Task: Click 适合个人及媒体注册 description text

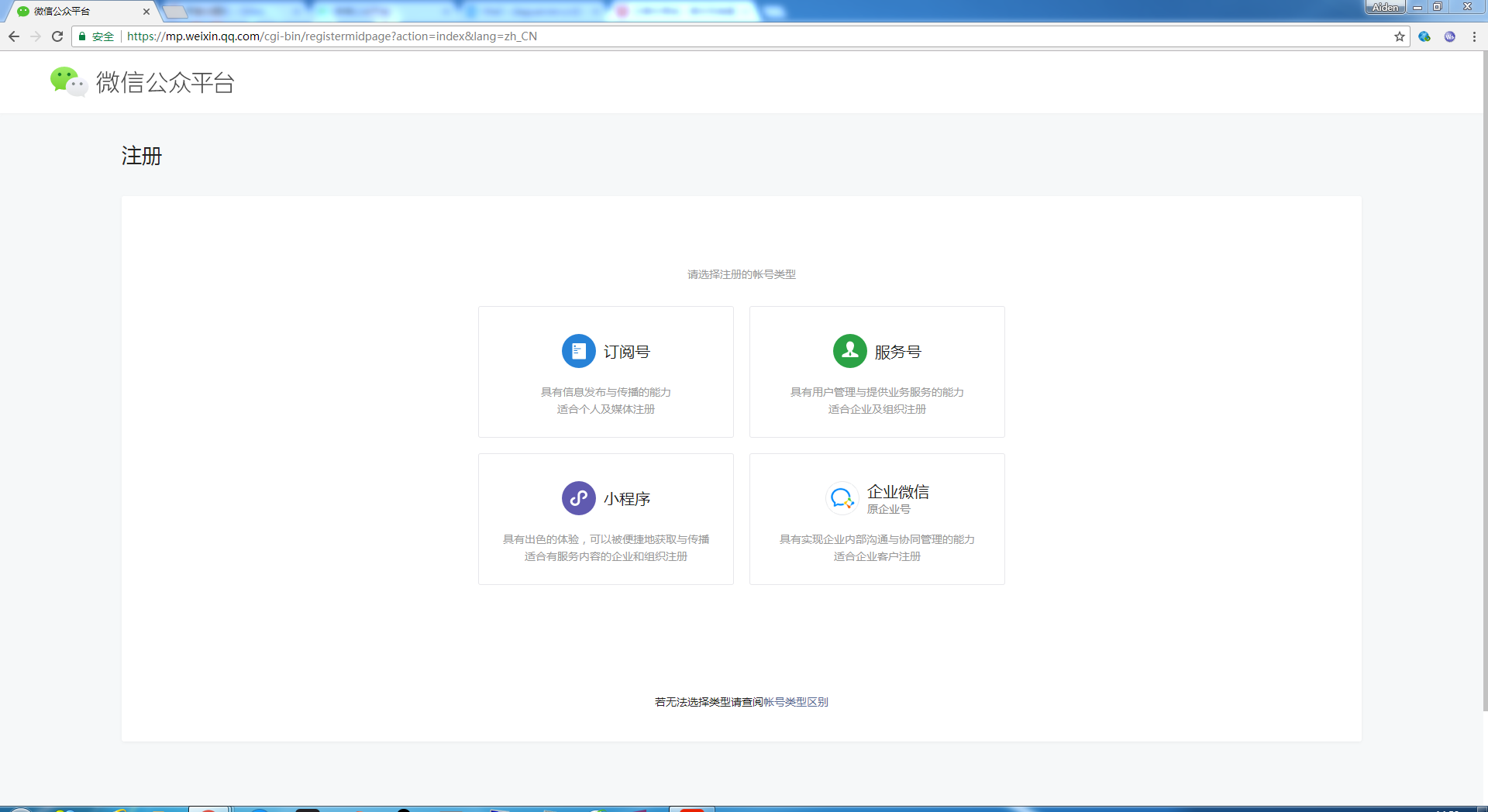Action: (606, 409)
